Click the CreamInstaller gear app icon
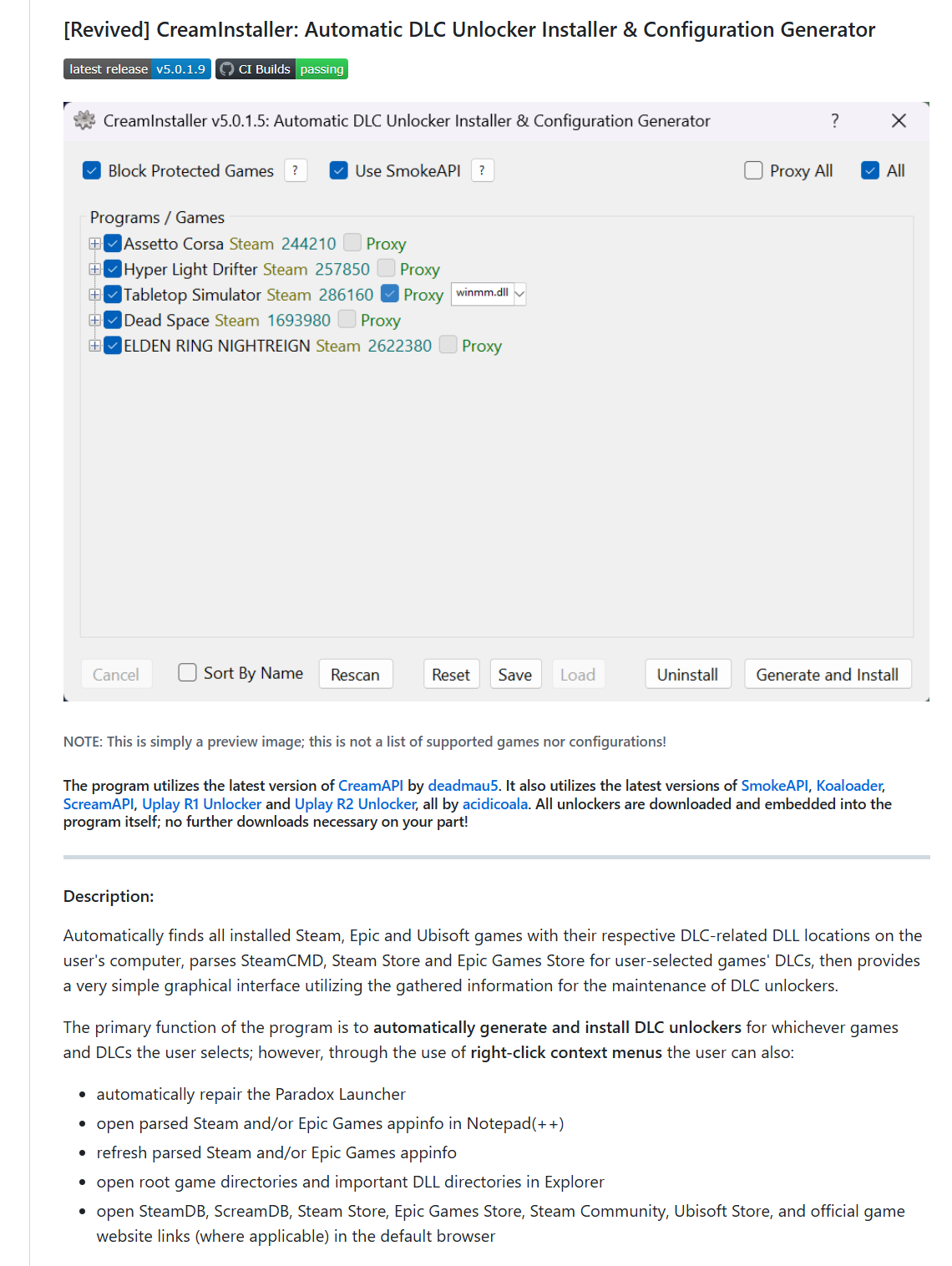Screen dimensions: 952x1266 (x=84, y=121)
